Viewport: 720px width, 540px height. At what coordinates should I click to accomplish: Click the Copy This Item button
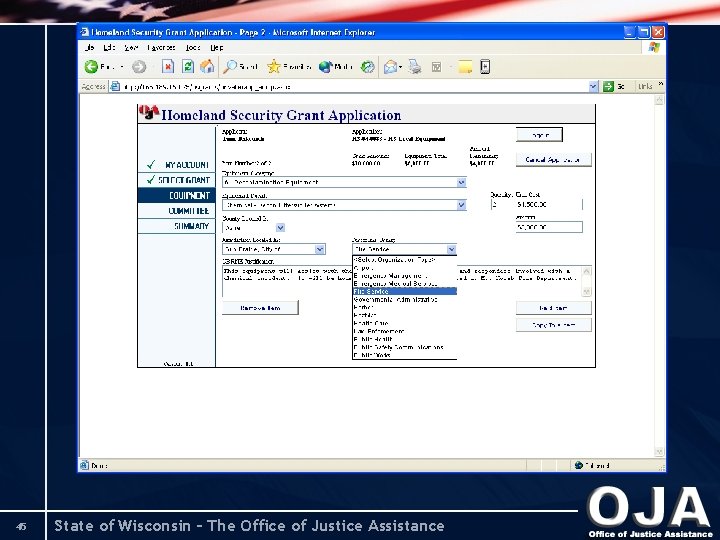tap(553, 325)
